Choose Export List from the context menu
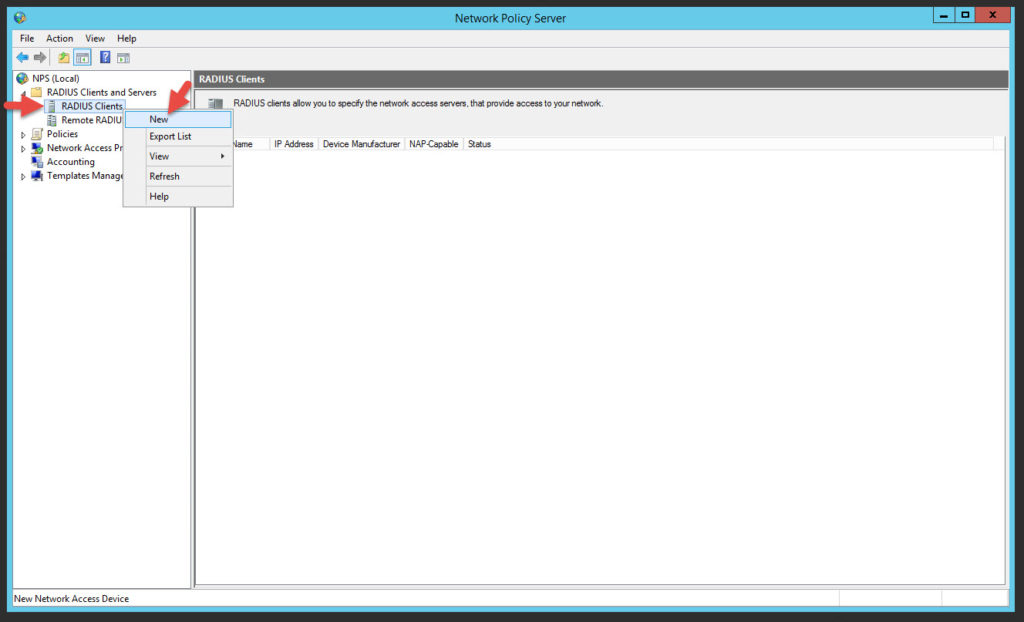 [170, 136]
